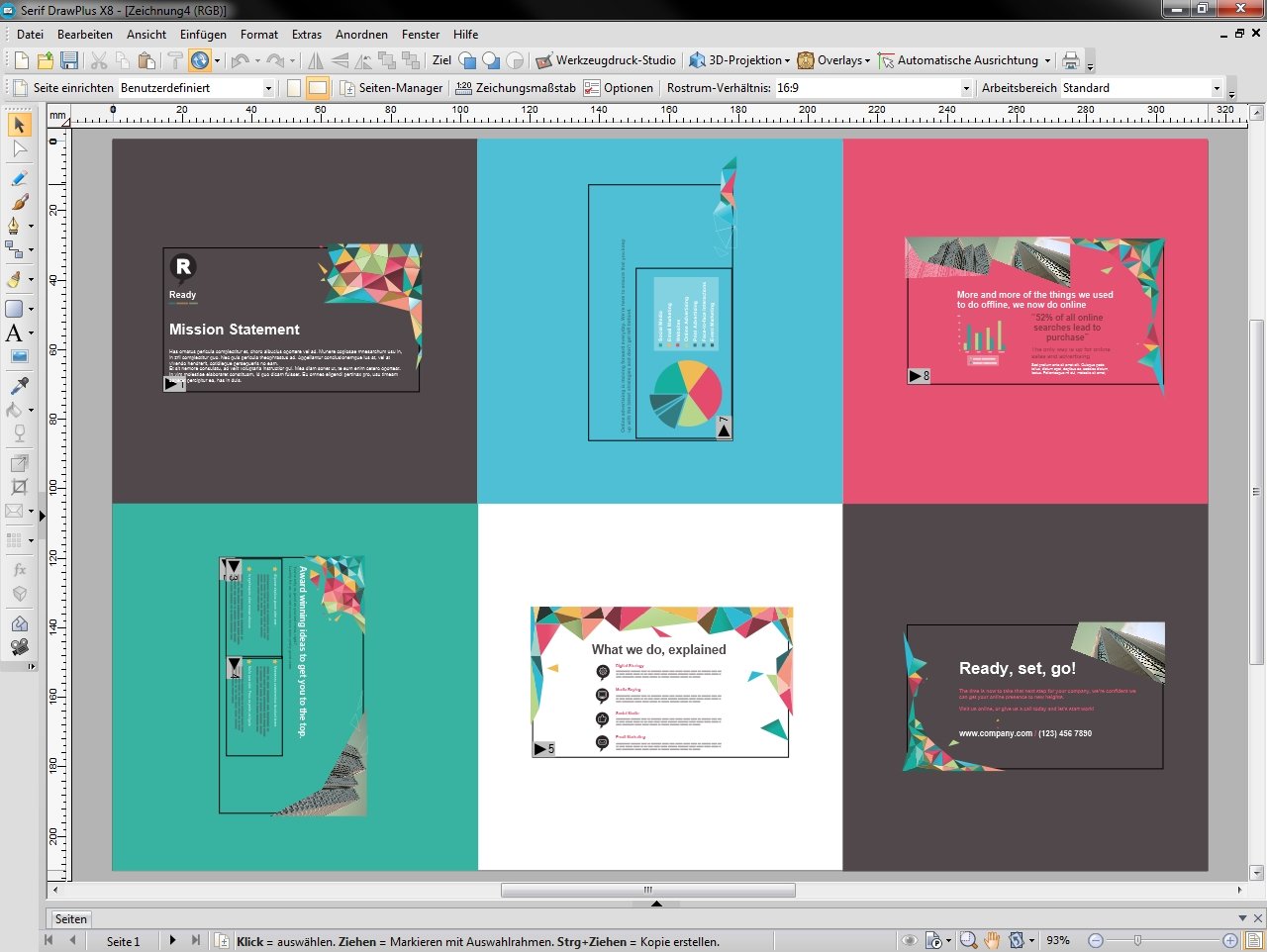Select the Transparency glass tool
The width and height of the screenshot is (1267, 952).
pos(19,433)
